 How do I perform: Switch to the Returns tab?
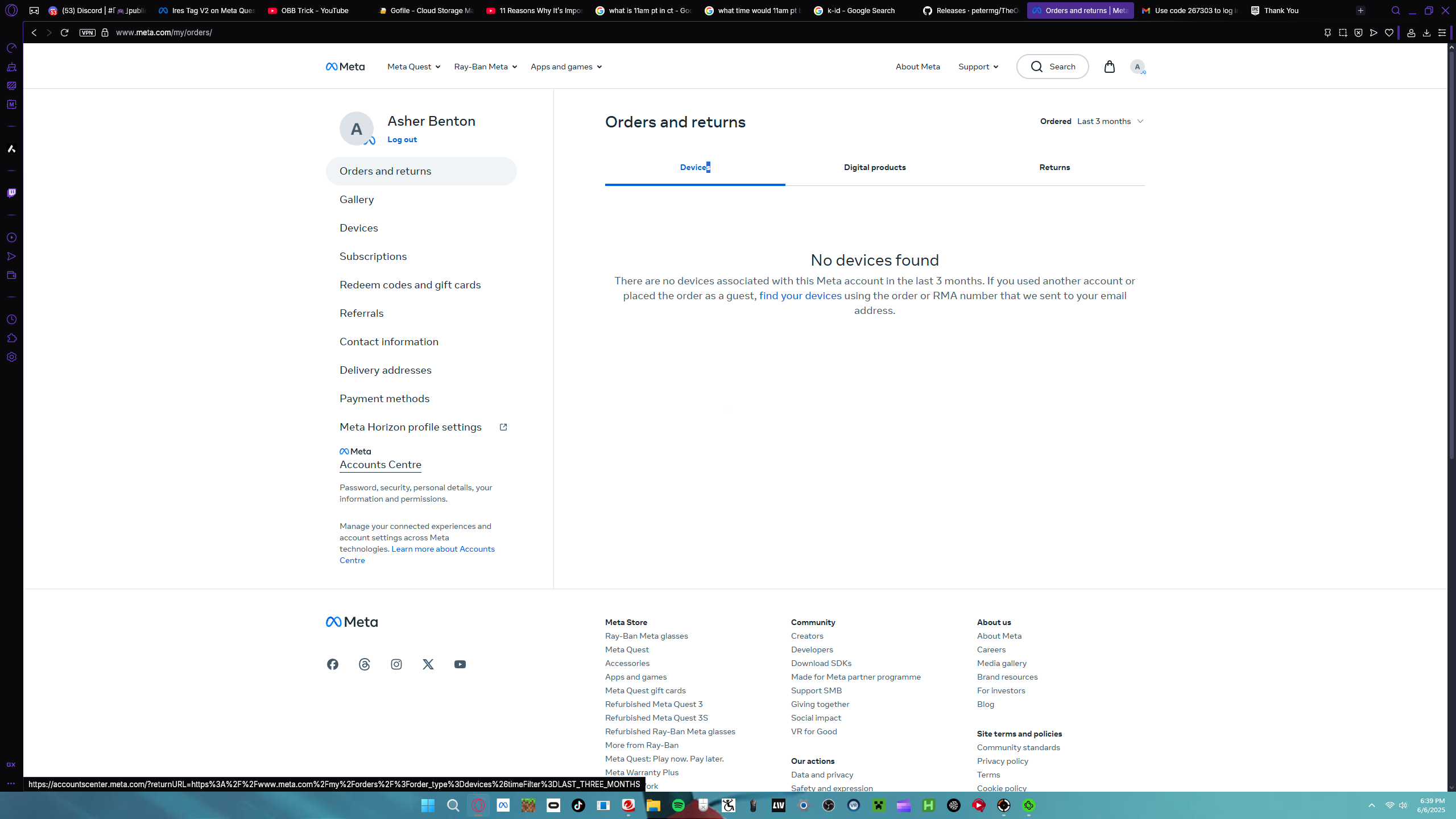coord(1054,167)
